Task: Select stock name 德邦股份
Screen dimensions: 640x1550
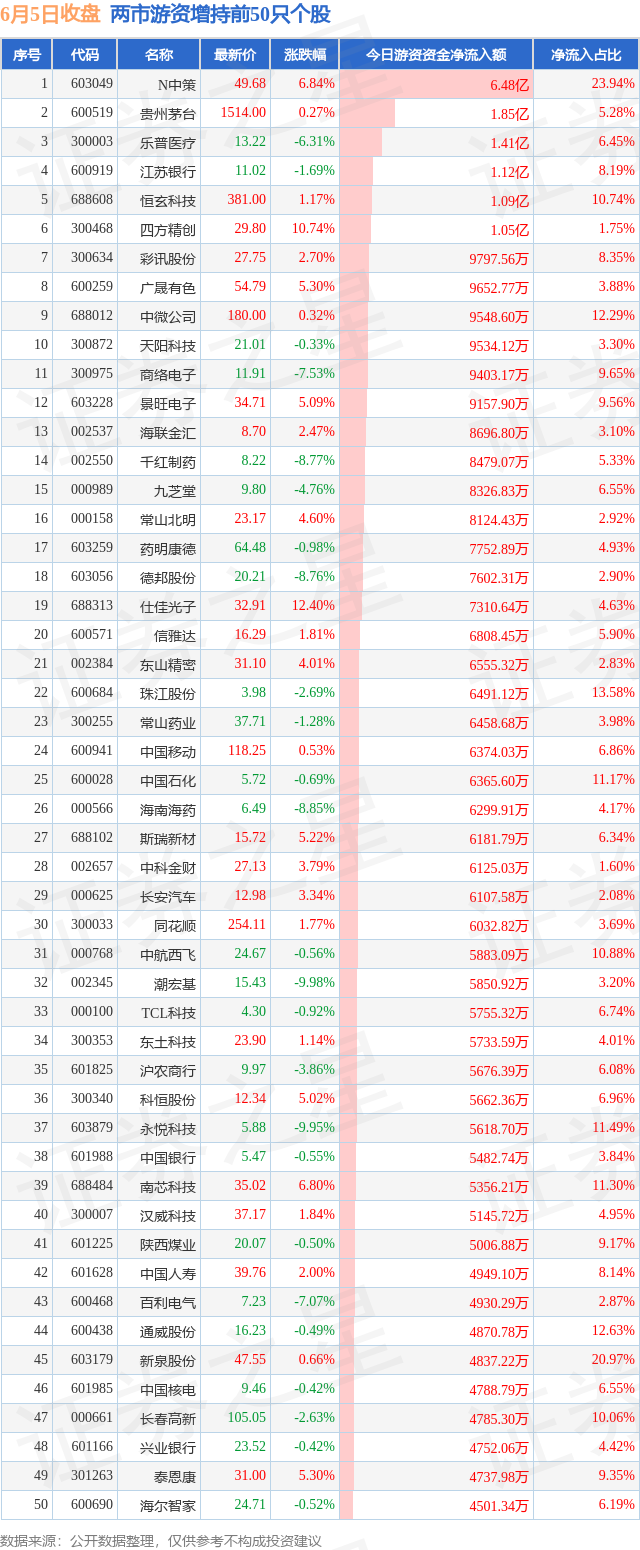Action: (168, 577)
